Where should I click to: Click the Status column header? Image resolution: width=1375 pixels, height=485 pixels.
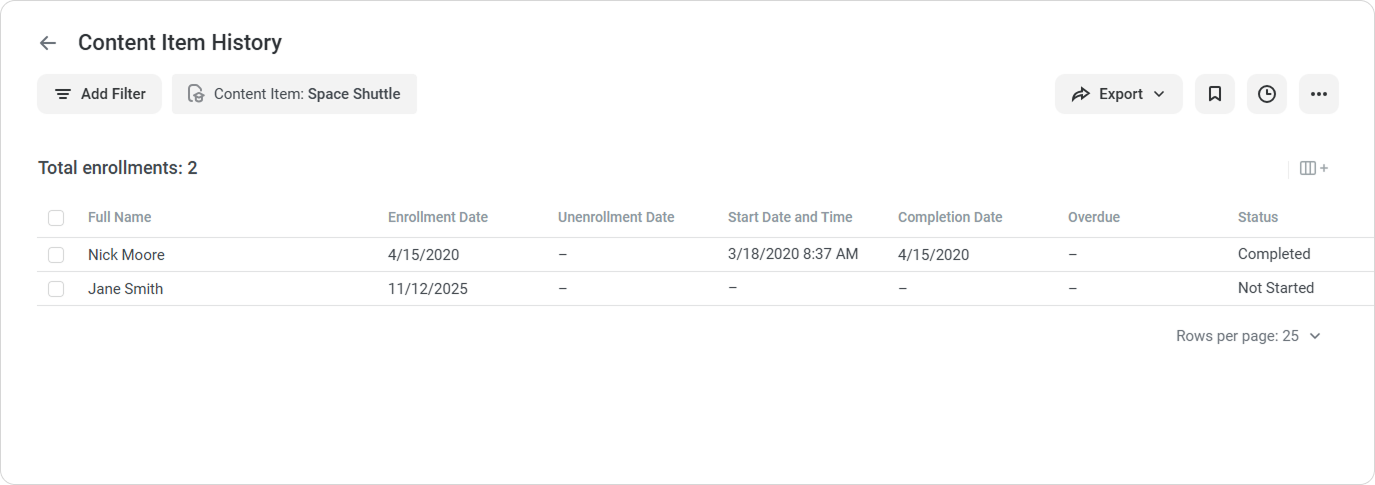coord(1257,217)
